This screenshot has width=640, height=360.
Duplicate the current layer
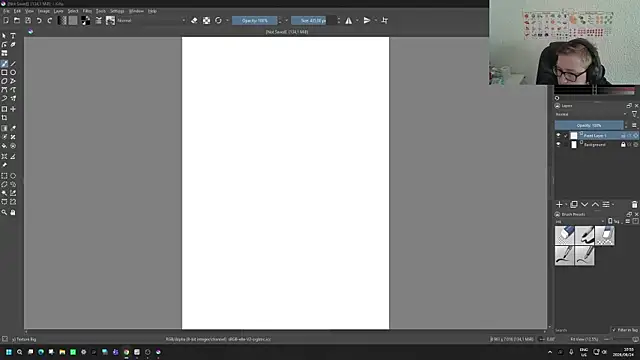point(574,204)
